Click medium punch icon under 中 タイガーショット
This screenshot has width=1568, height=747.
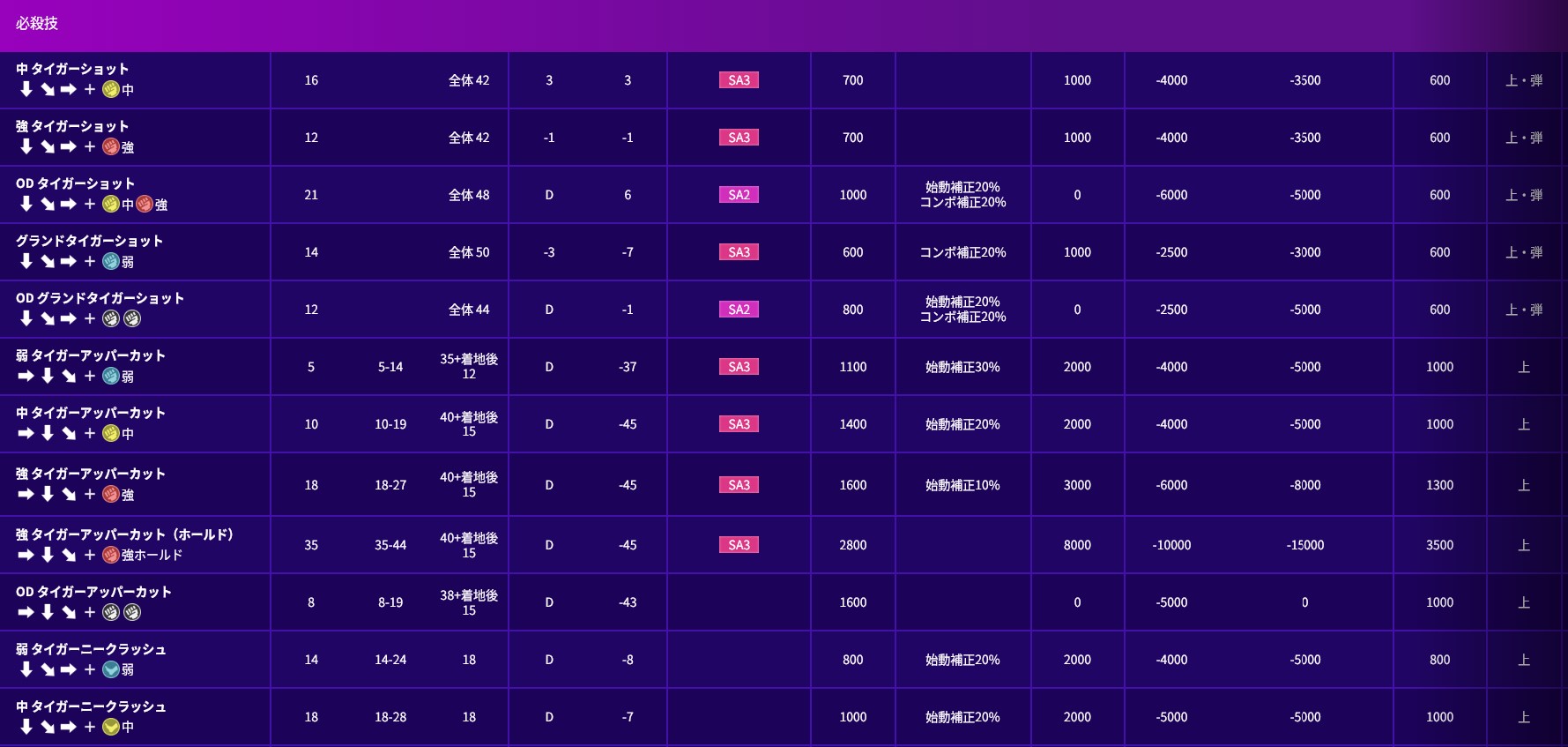111,89
